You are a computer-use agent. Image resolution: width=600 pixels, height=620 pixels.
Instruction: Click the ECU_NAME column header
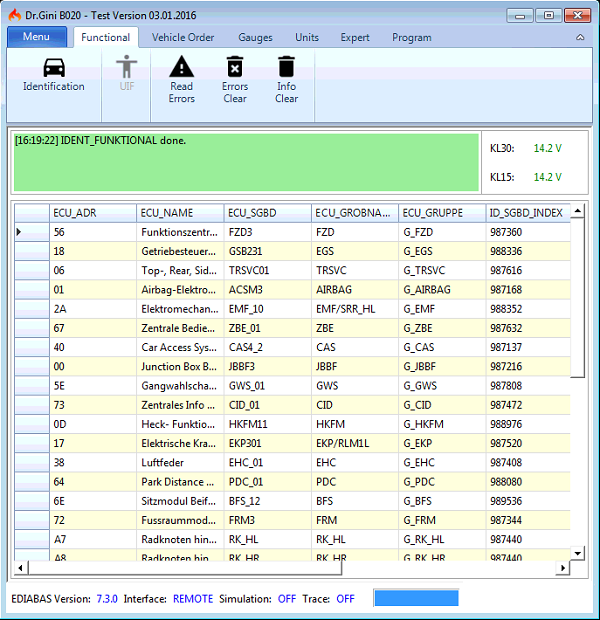tap(179, 212)
